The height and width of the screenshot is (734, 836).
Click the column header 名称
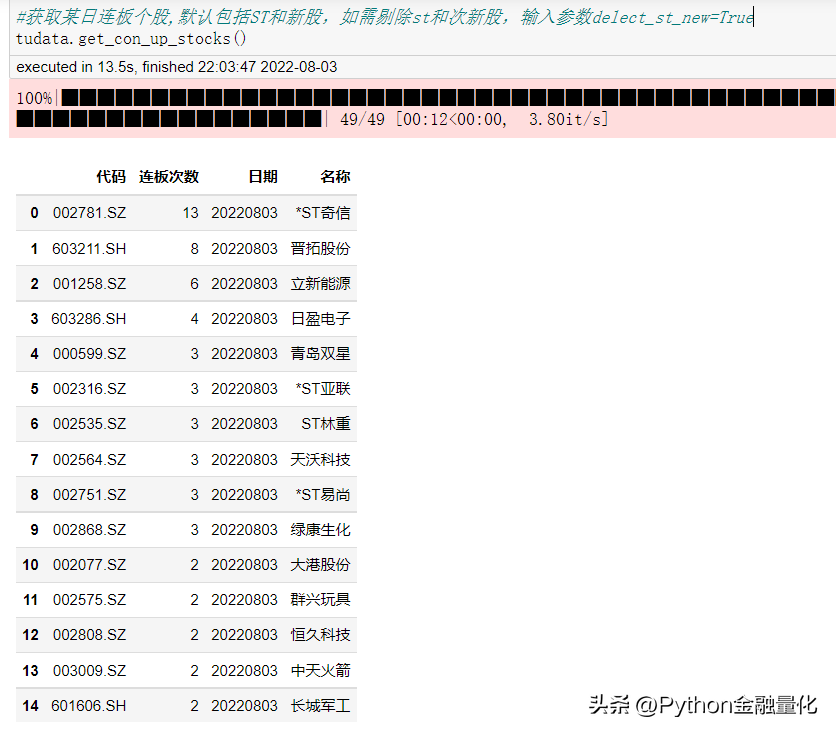pyautogui.click(x=335, y=176)
